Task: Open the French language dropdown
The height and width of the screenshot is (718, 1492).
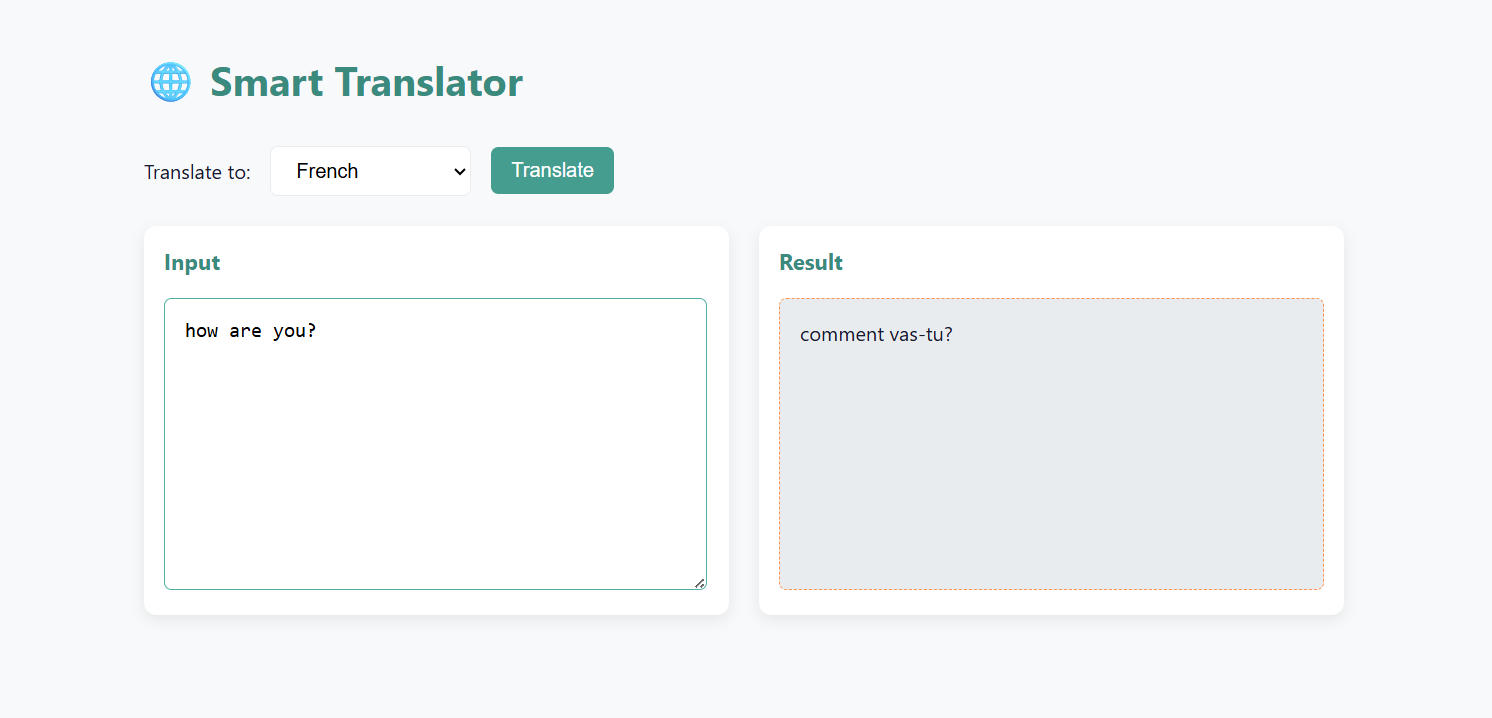Action: tap(370, 171)
